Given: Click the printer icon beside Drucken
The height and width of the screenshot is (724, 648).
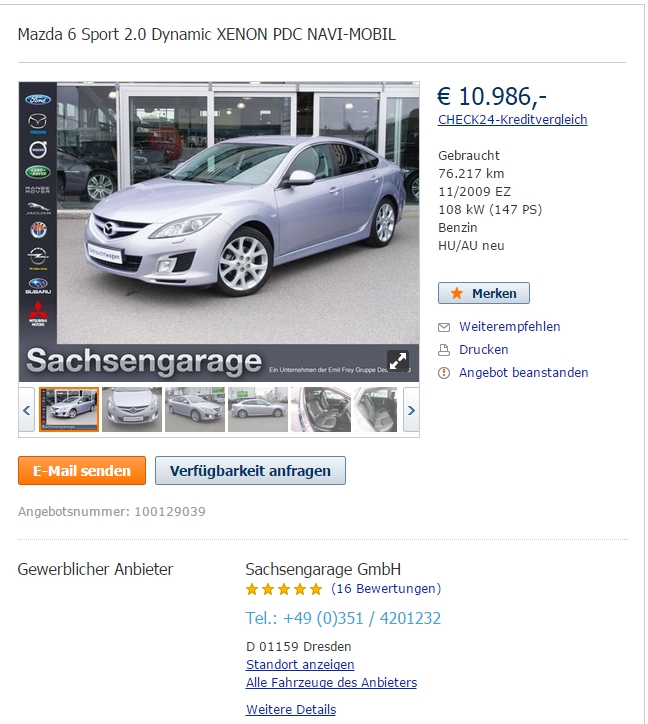Looking at the screenshot, I should 444,350.
